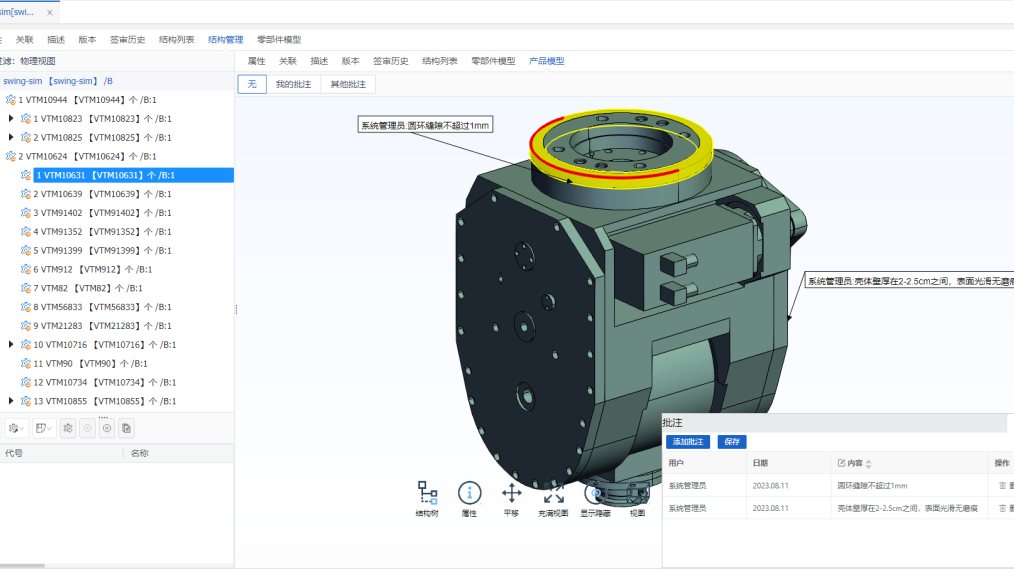Click the 充满视图 fit view icon
This screenshot has width=1014, height=569.
553,494
